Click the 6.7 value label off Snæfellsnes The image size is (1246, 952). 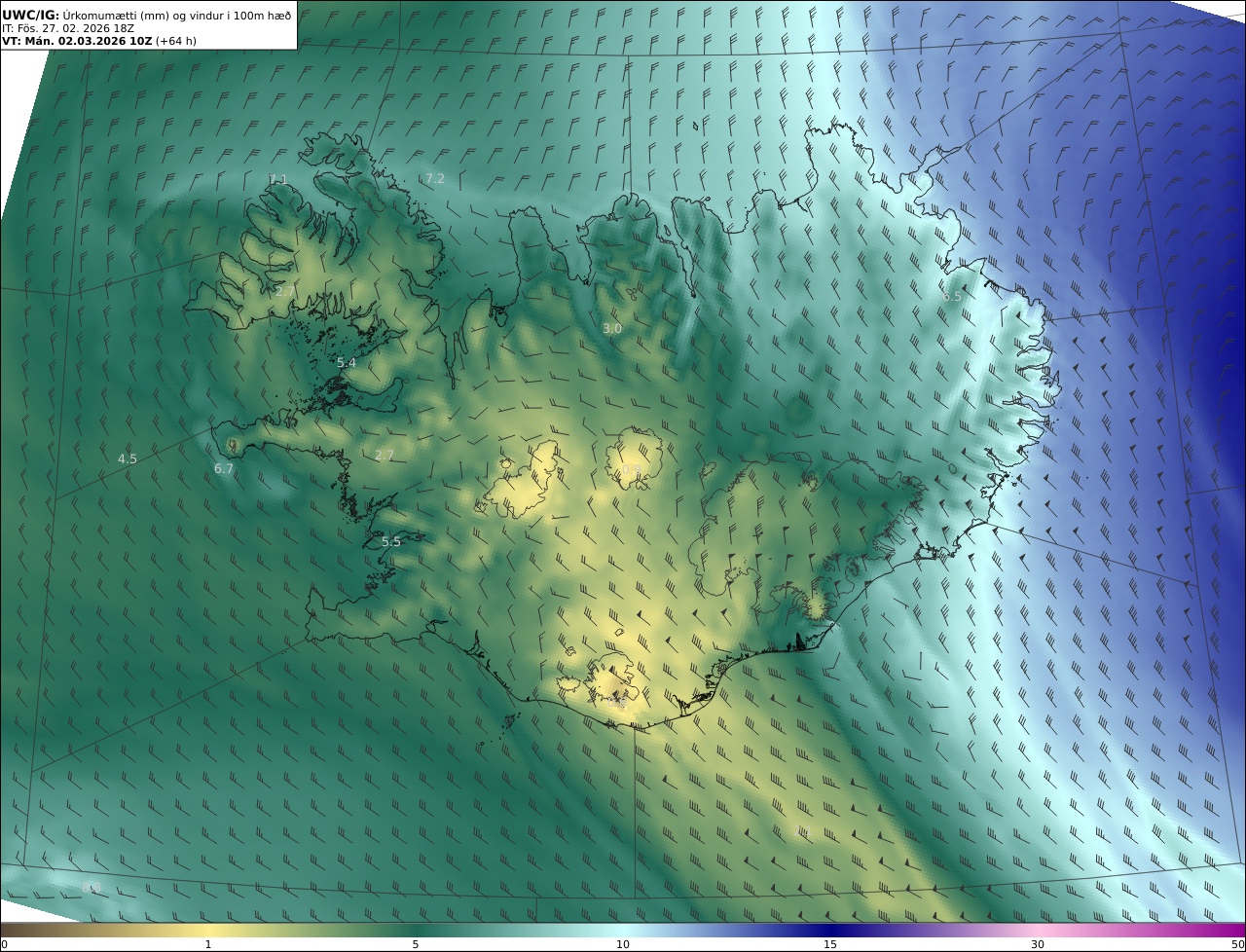tap(224, 468)
